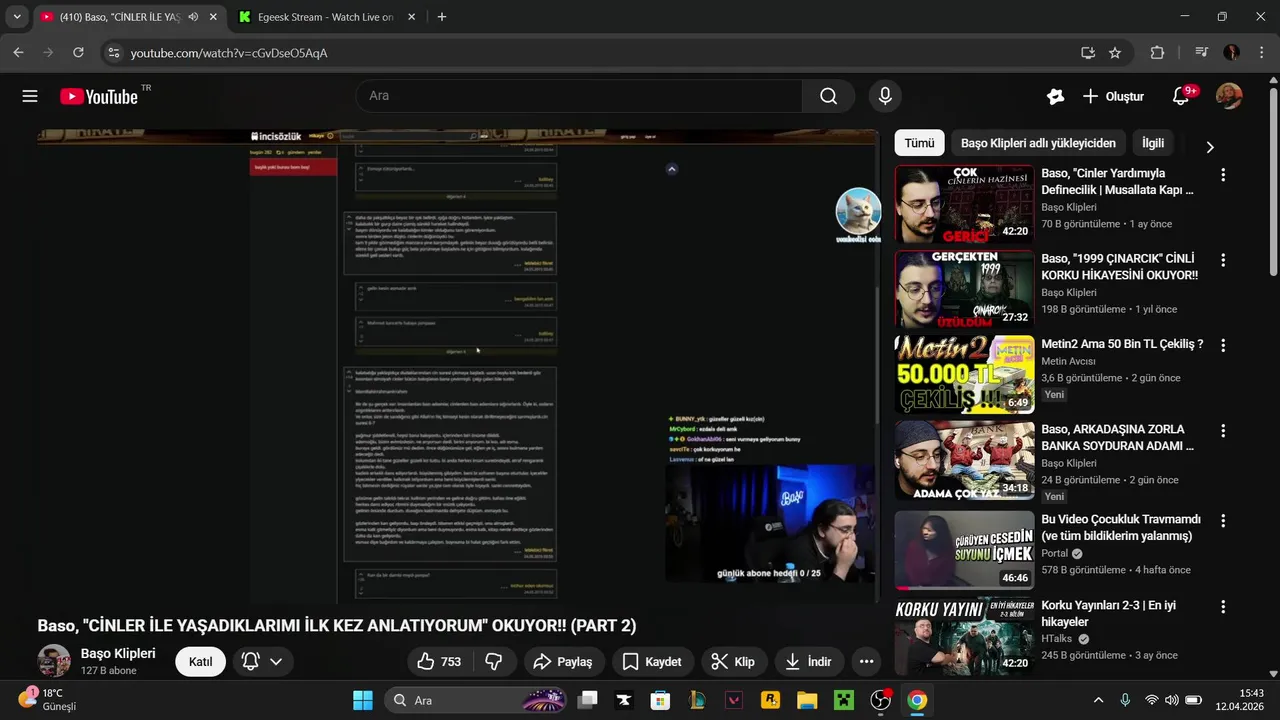Screen dimensions: 1280x720
Task: Mute the playing Baso tab via speaker icon
Action: pos(192,17)
